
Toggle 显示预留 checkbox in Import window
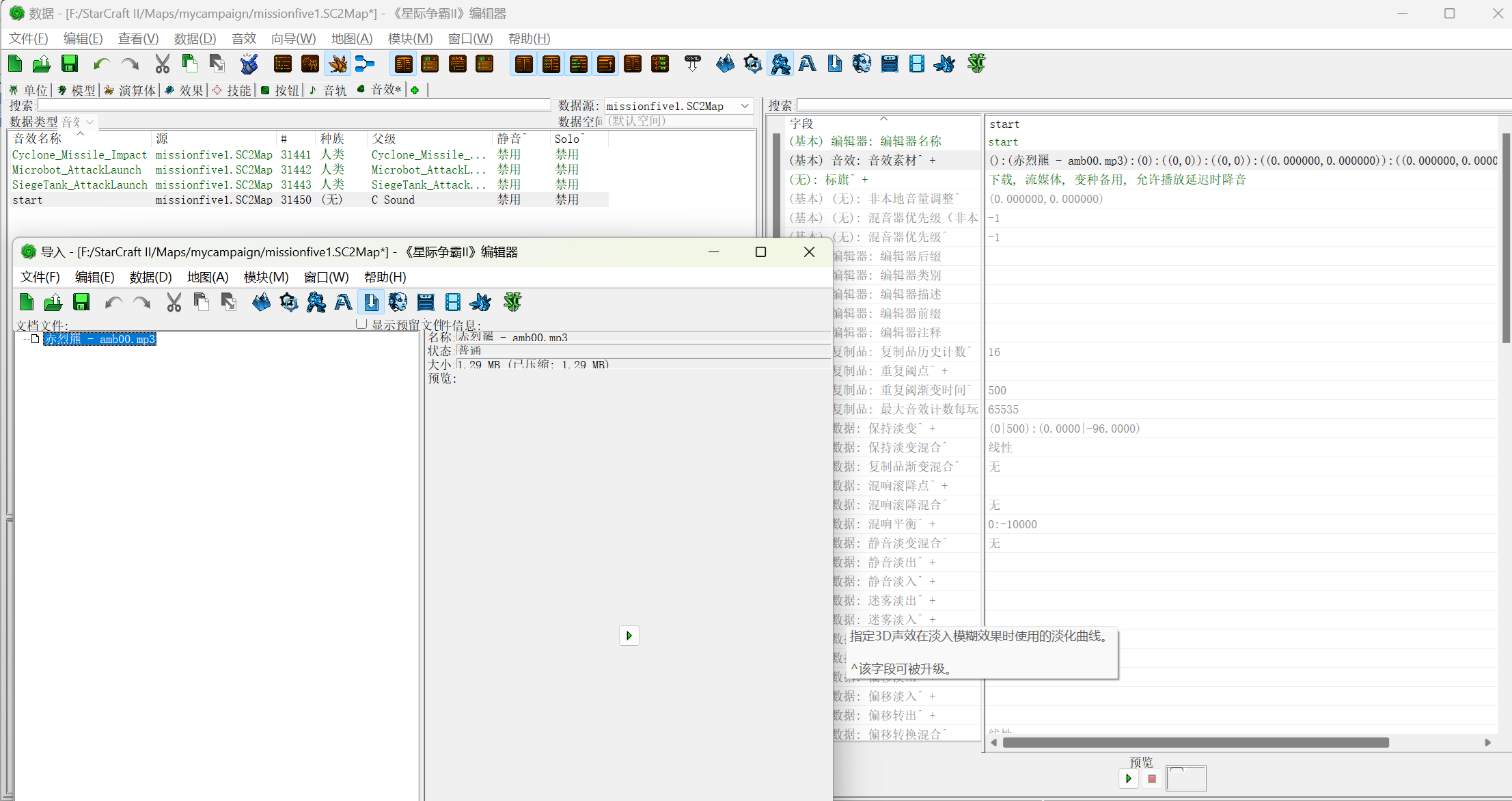coord(361,324)
